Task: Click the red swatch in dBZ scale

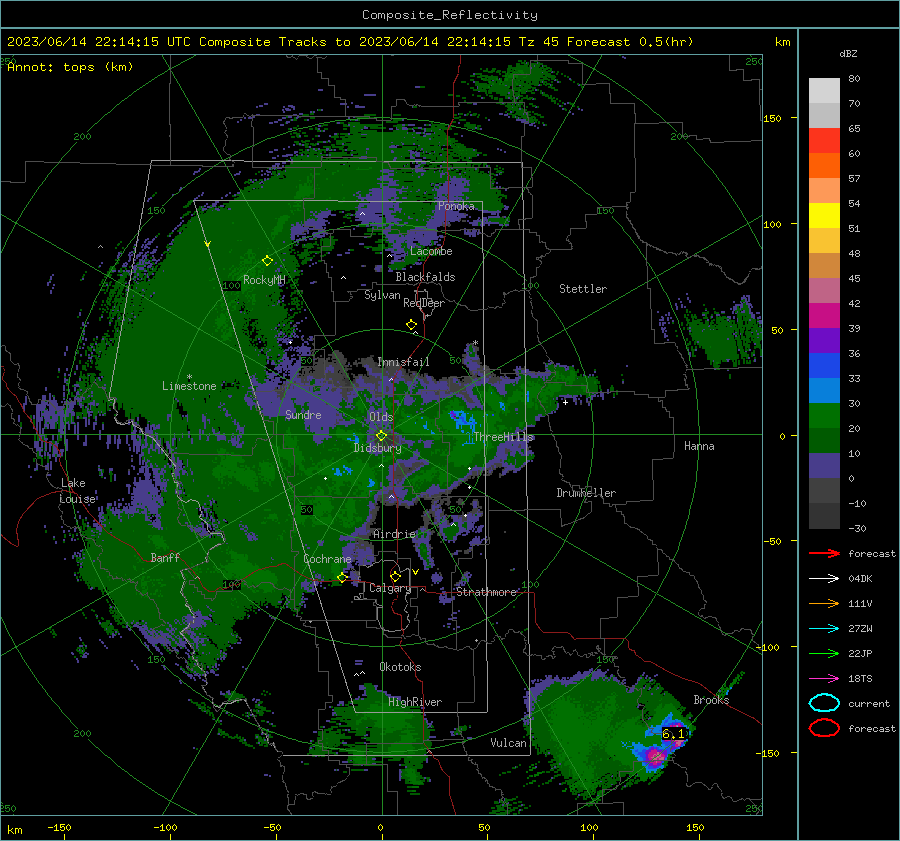Action: (x=824, y=141)
